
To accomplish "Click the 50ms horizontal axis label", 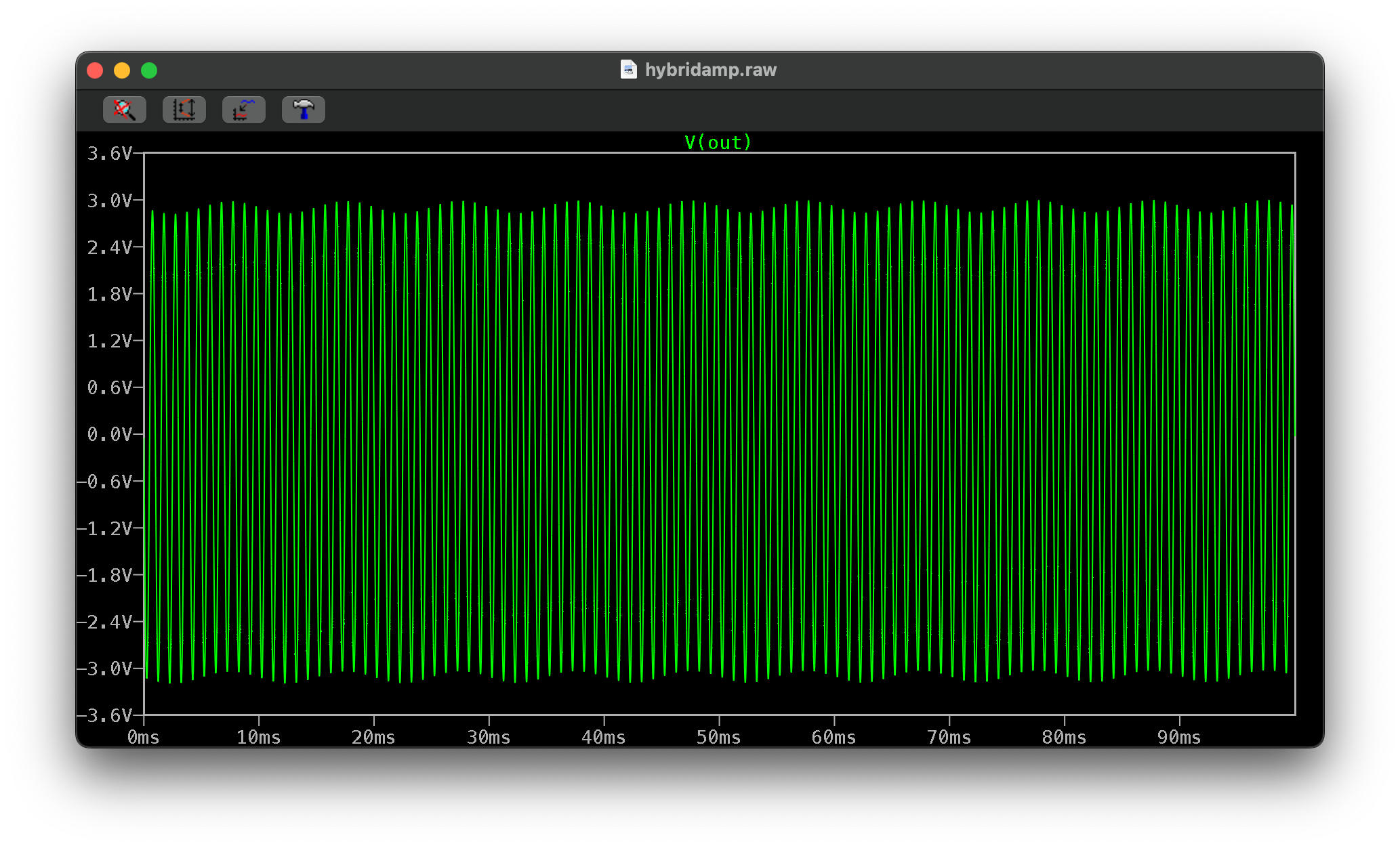I will 718,737.
